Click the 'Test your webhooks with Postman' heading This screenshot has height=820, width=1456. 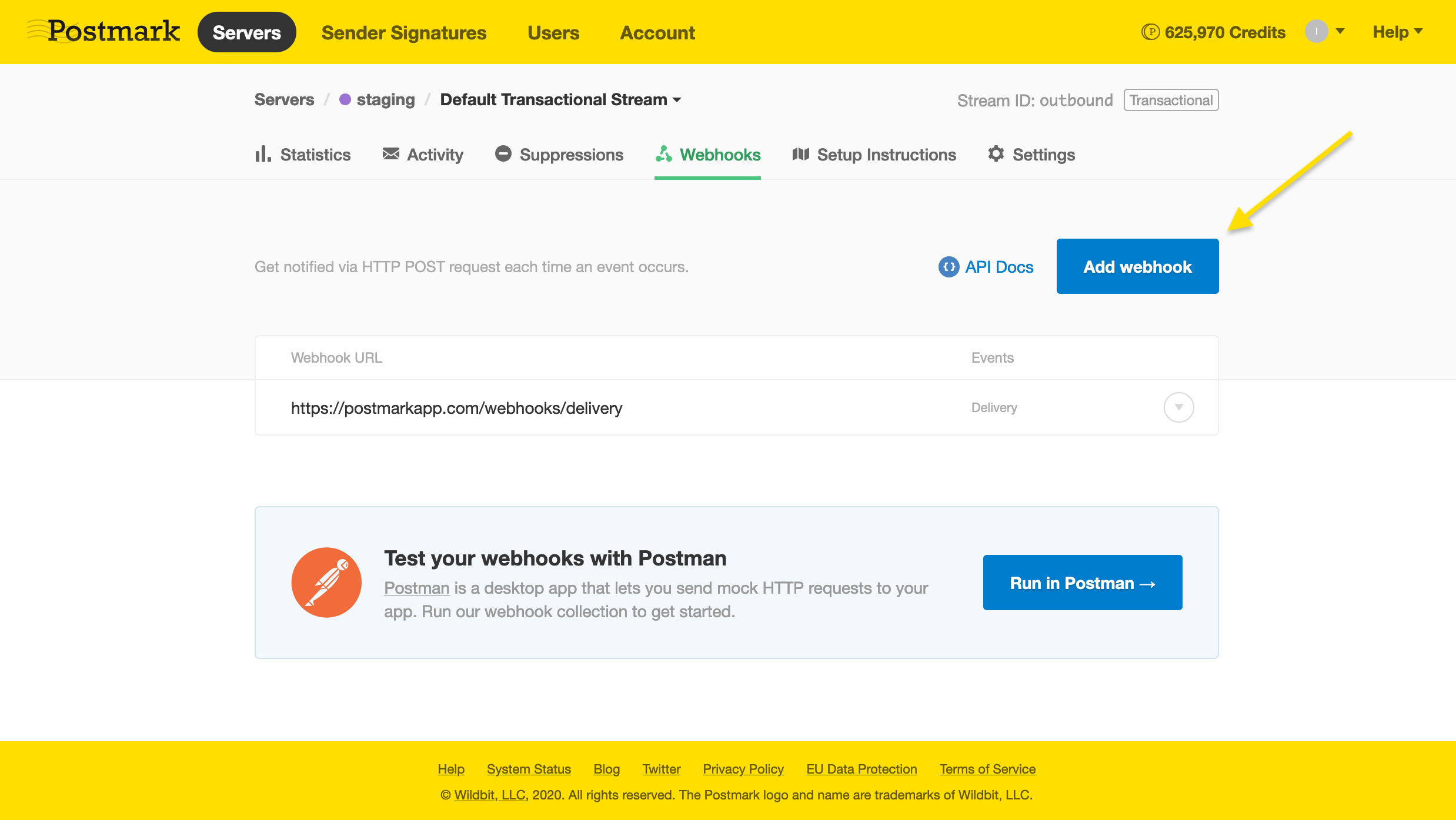pyautogui.click(x=555, y=558)
